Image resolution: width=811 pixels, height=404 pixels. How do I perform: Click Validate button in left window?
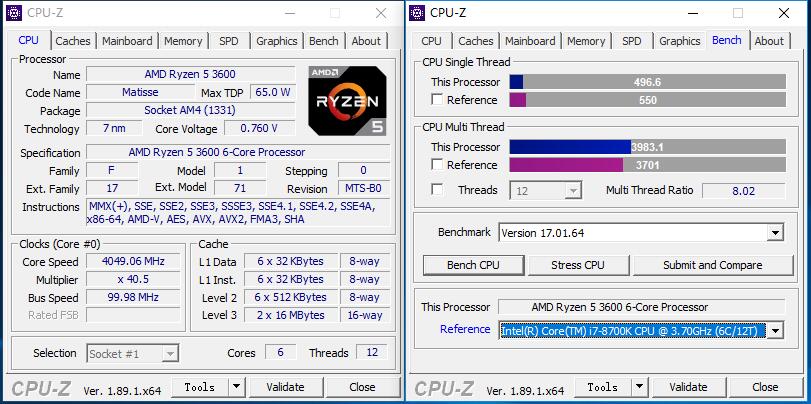(x=286, y=387)
